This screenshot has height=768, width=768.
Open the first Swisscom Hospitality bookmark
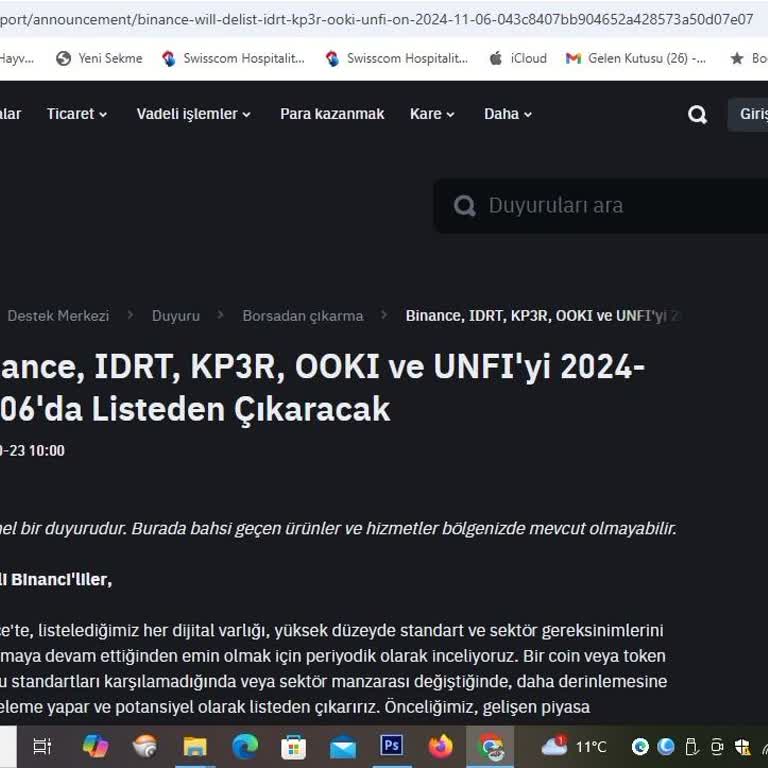234,58
